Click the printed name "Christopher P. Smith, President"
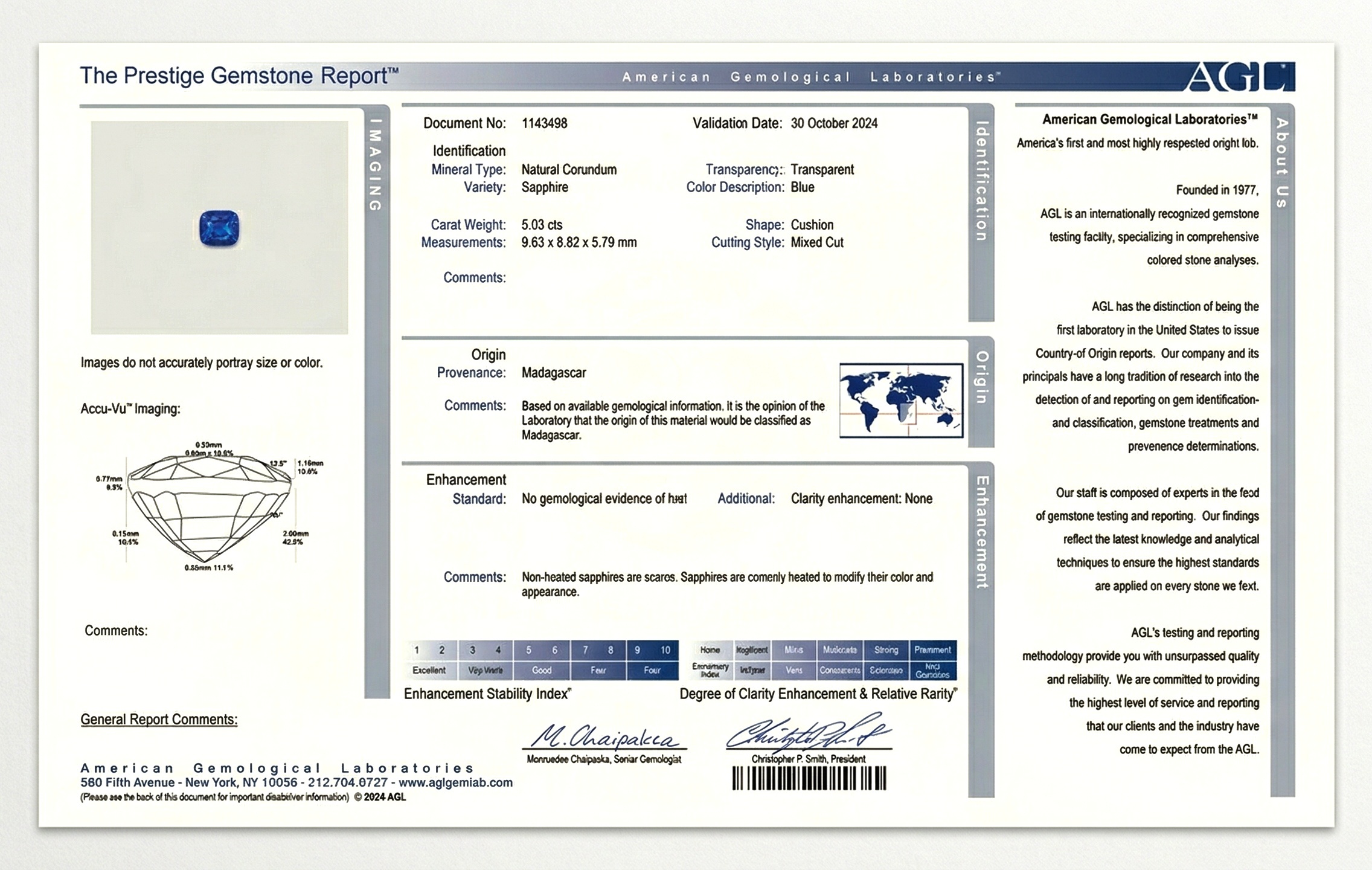 point(809,759)
